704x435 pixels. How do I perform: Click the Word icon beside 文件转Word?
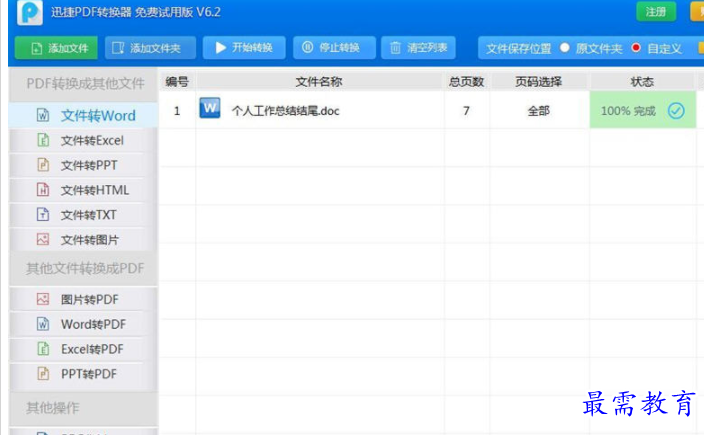(x=43, y=115)
